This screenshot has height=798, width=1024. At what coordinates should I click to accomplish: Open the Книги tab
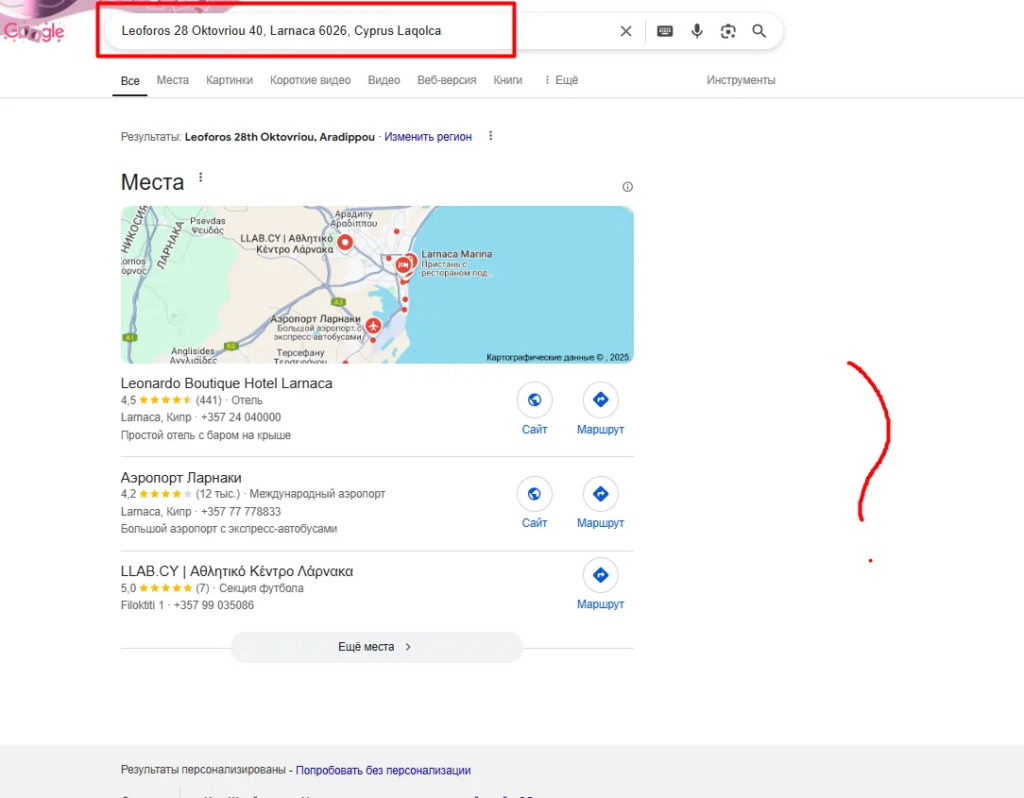pyautogui.click(x=507, y=80)
